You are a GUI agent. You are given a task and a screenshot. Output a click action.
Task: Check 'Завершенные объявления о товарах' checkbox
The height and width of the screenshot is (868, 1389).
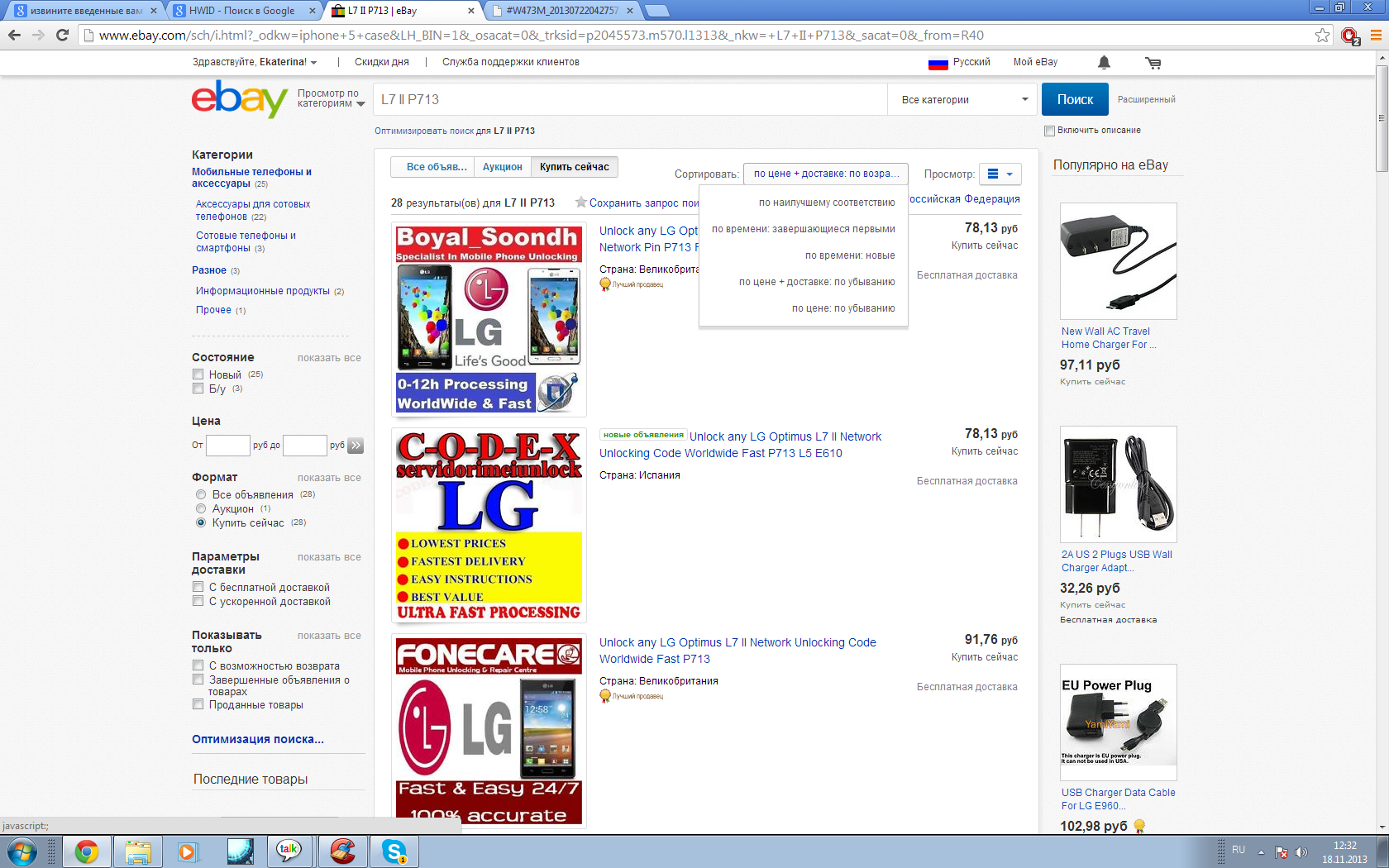point(198,680)
